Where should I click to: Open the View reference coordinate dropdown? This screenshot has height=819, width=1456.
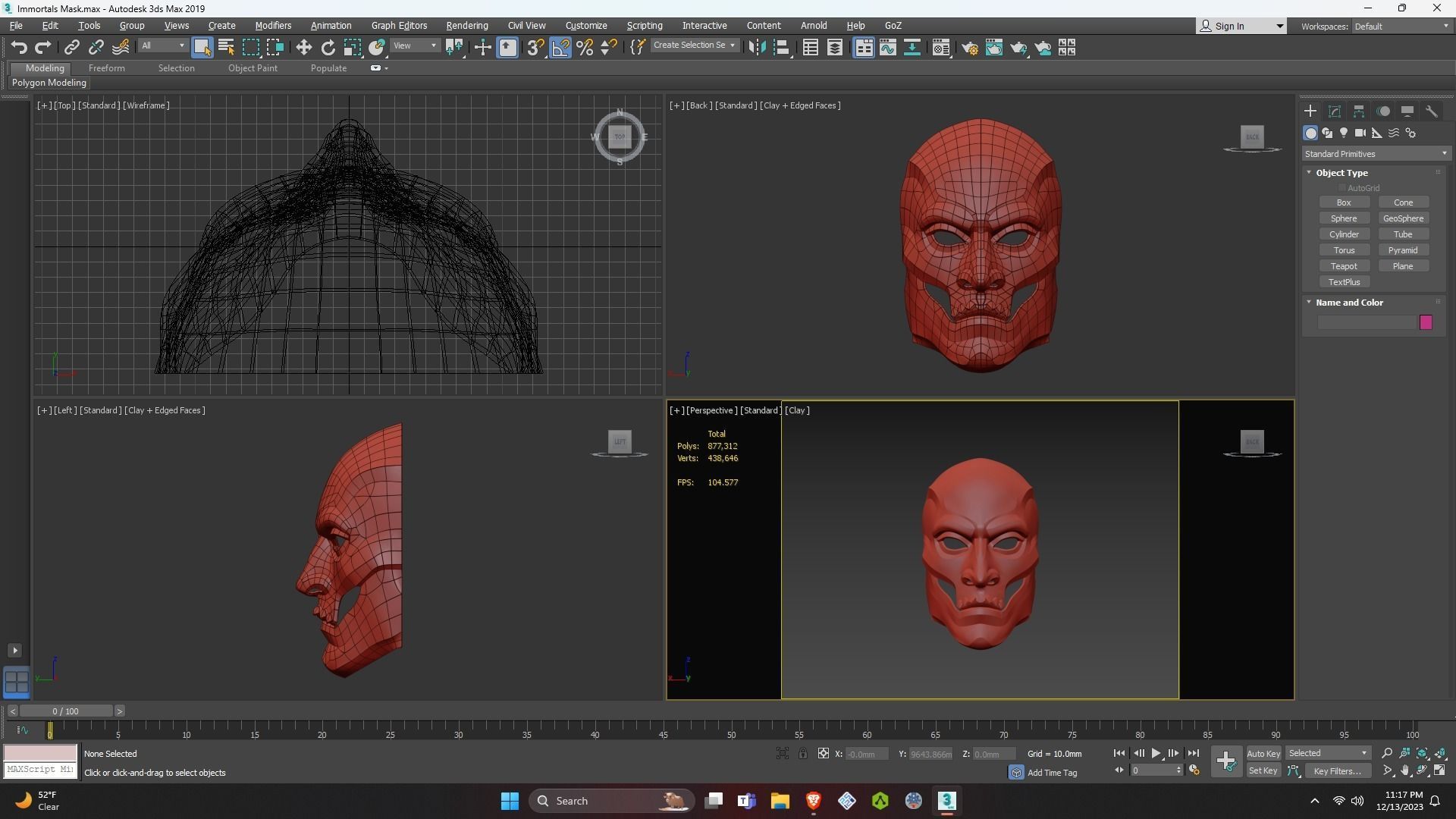point(416,46)
